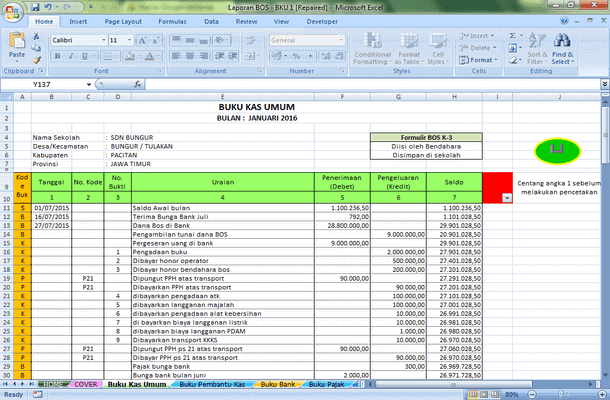Click the Percent Style icon
Viewport: 610px width, 400px height.
pos(296,56)
